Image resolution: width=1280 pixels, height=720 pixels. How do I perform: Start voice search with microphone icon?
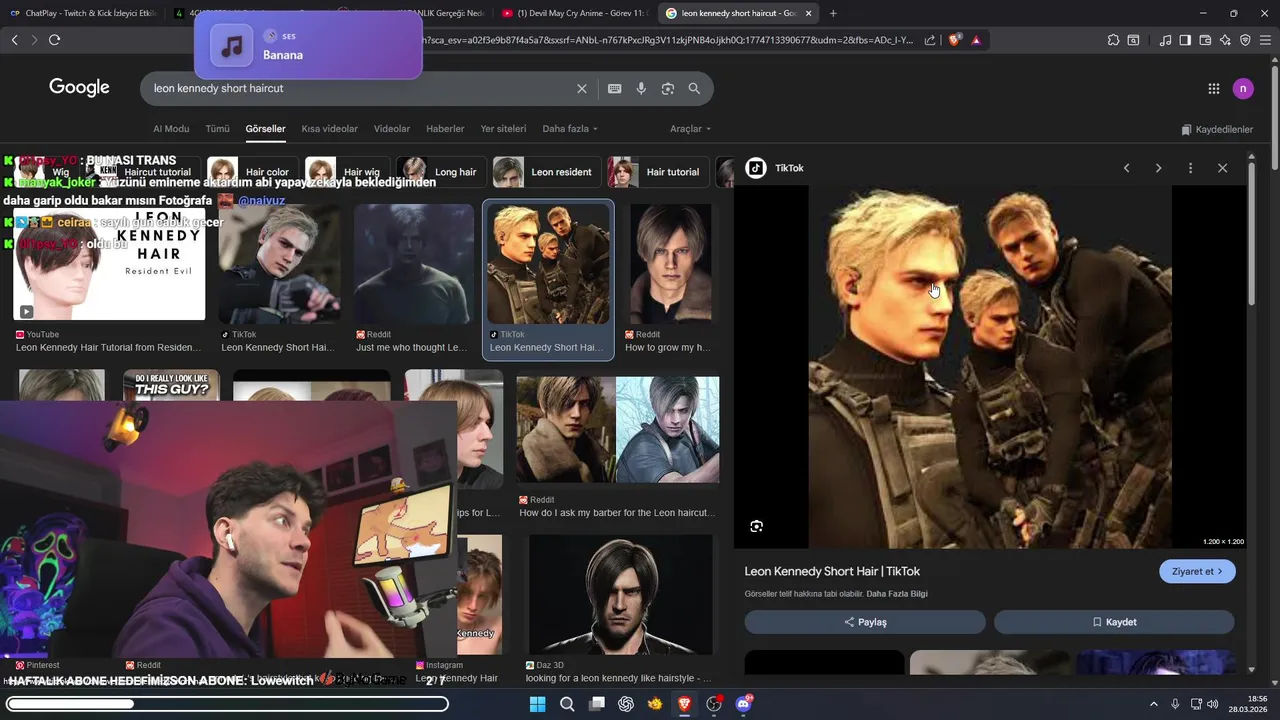pos(641,88)
